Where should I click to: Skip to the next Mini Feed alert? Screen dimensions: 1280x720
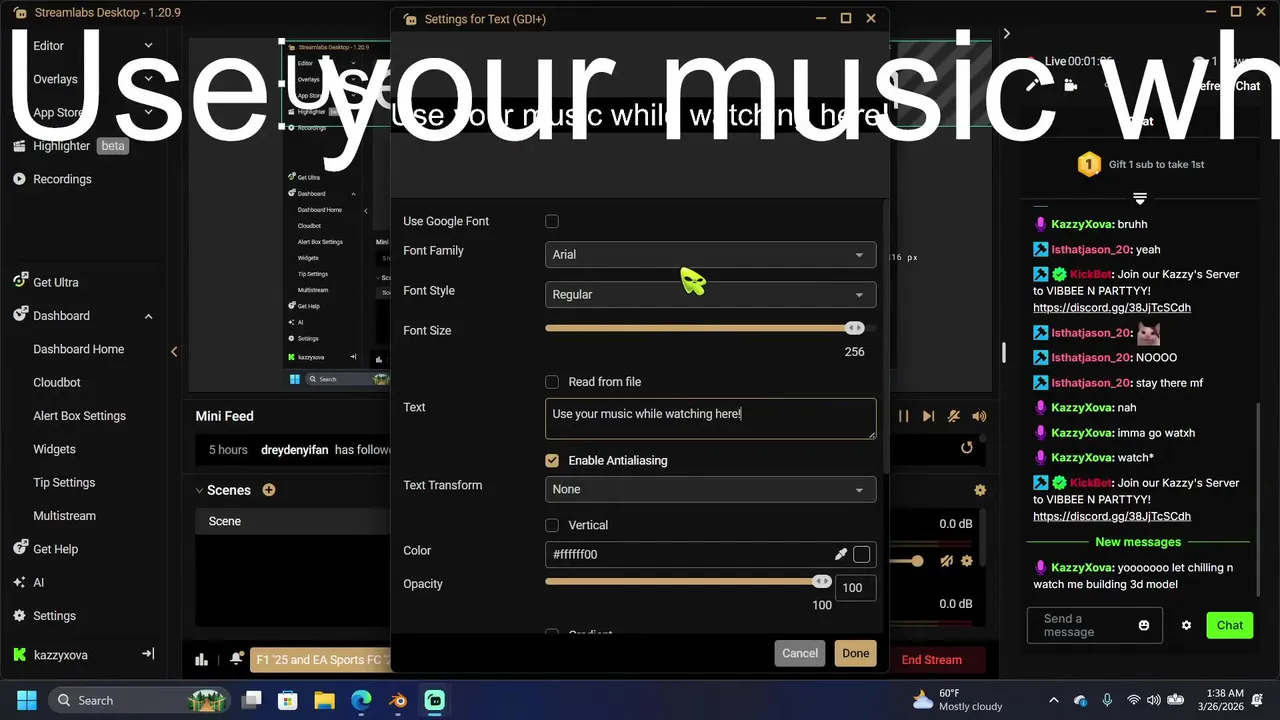pyautogui.click(x=928, y=416)
